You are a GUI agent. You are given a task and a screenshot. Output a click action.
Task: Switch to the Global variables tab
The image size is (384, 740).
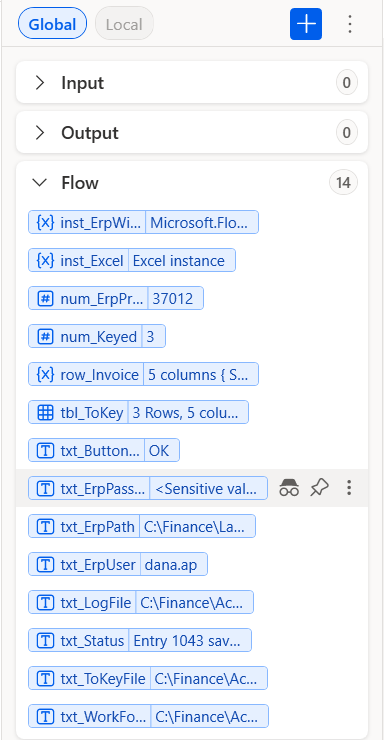point(52,24)
